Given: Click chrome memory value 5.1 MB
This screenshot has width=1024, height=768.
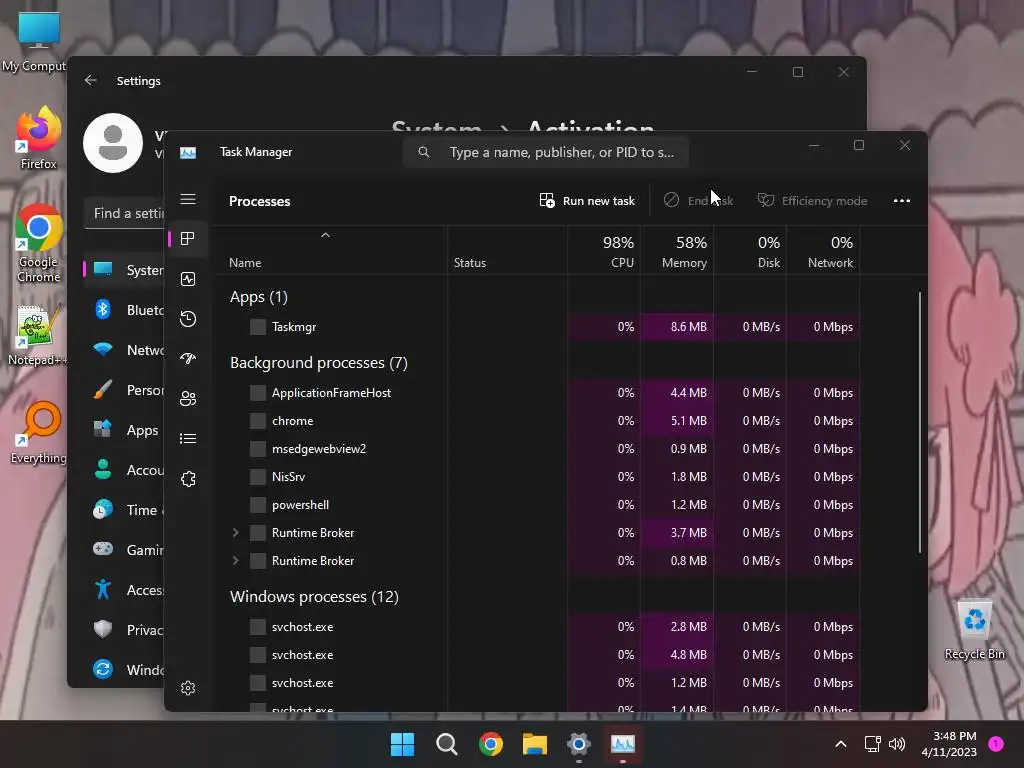Looking at the screenshot, I should [688, 421].
